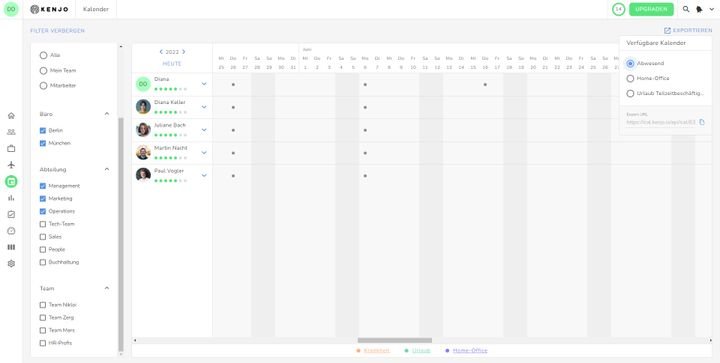This screenshot has height=363, width=720.
Task: Click the Kenjo logo
Action: [49, 9]
